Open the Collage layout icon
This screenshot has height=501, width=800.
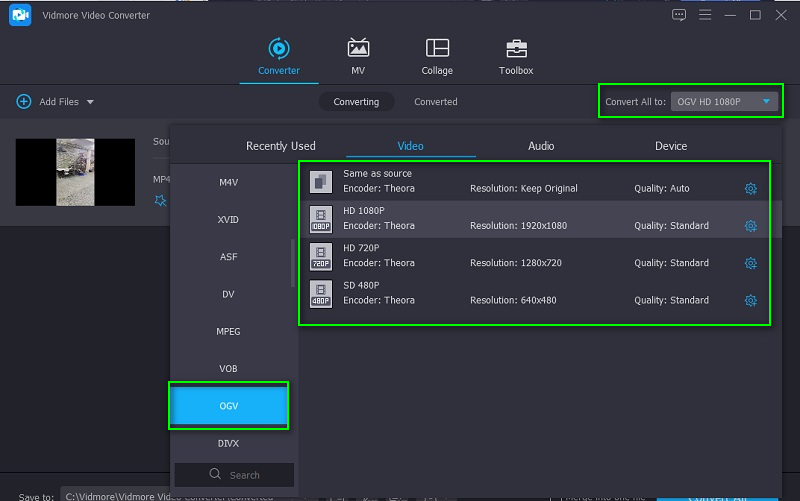click(437, 48)
